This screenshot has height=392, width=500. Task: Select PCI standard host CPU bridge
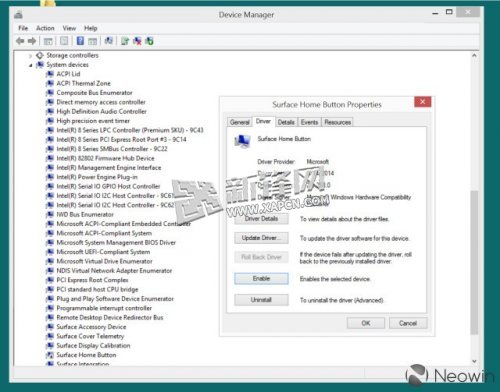(x=97, y=289)
